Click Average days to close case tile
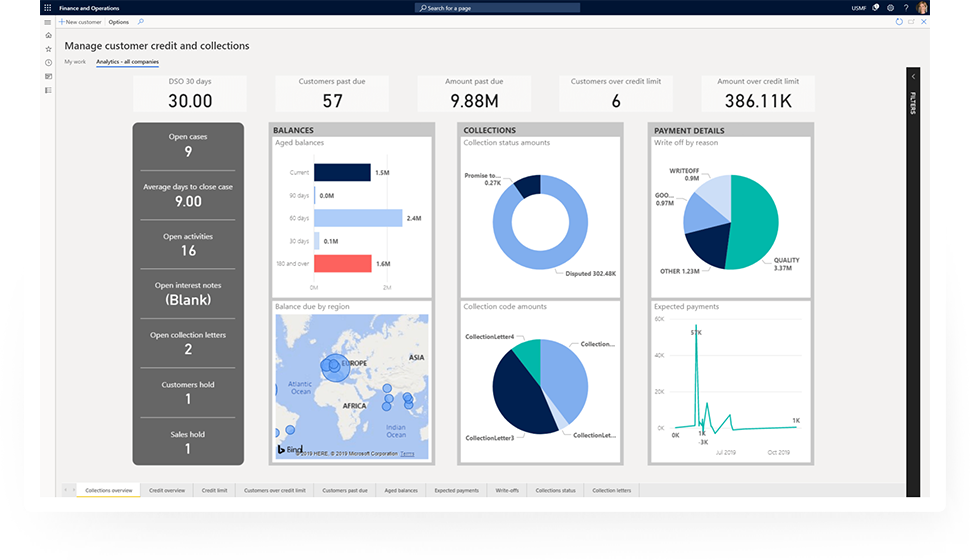Screen dimensions: 970x560 click(x=188, y=195)
